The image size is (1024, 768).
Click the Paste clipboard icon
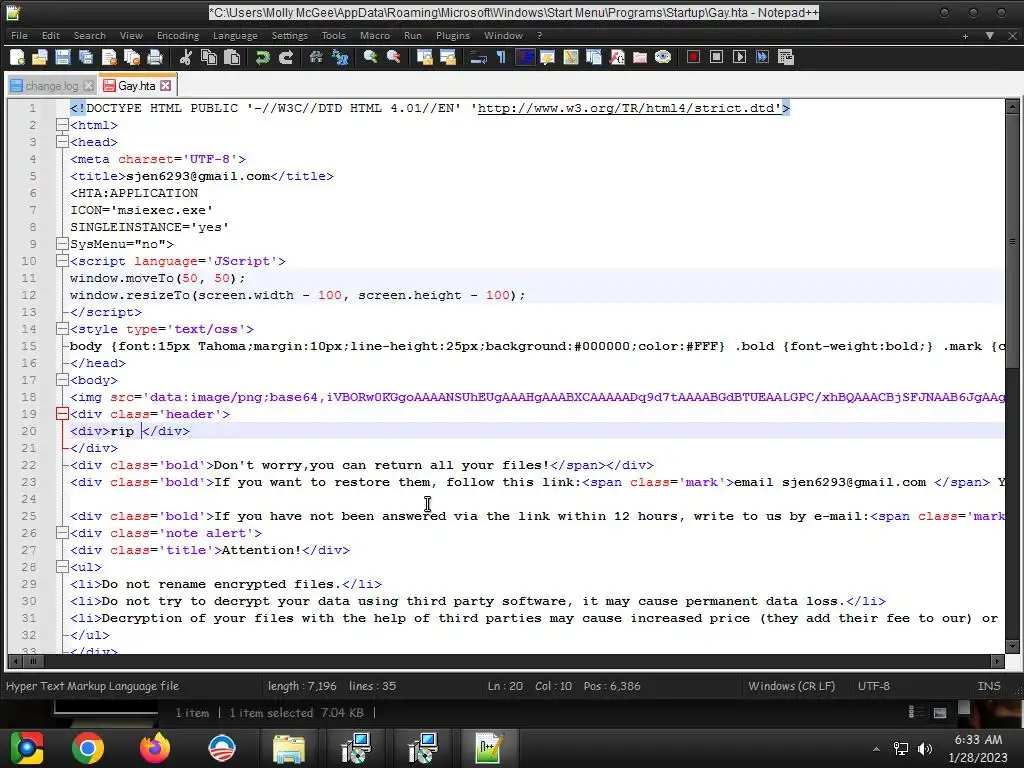(x=232, y=57)
